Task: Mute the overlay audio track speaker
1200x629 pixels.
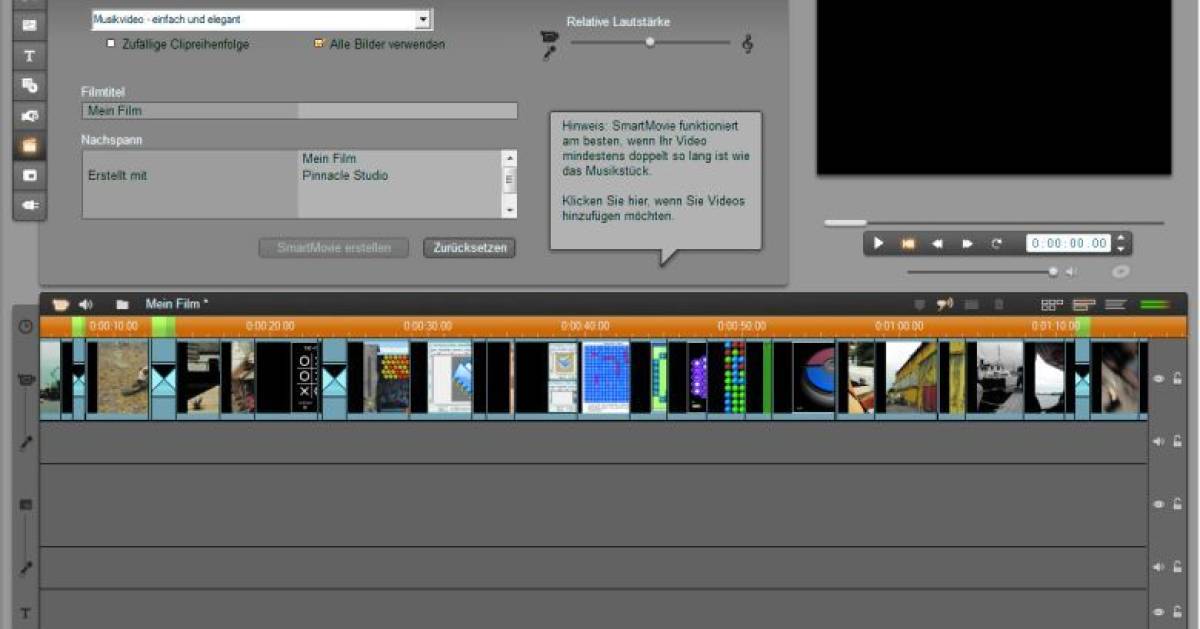Action: [x=1159, y=567]
